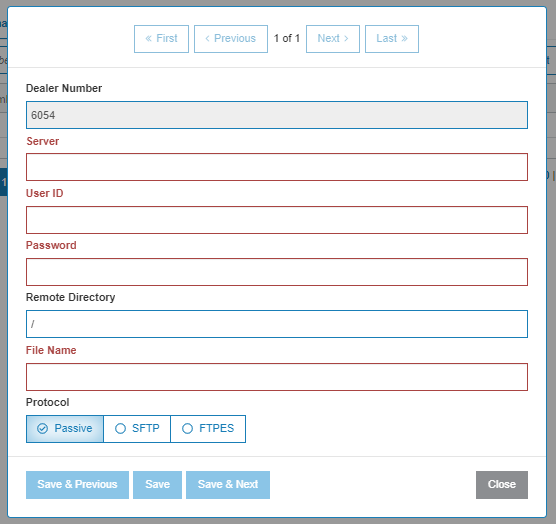The width and height of the screenshot is (556, 524).
Task: Save the FTP settings
Action: [157, 485]
